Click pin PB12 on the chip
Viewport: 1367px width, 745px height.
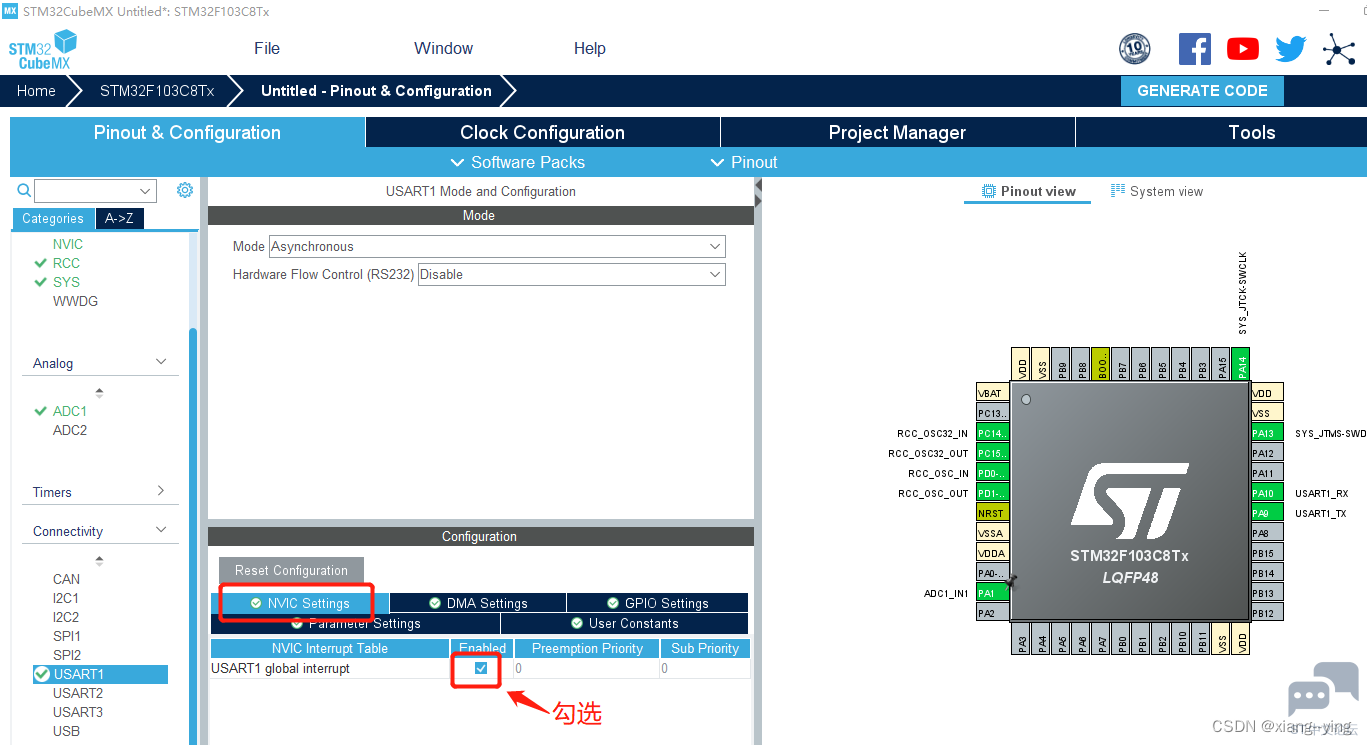pos(1267,613)
